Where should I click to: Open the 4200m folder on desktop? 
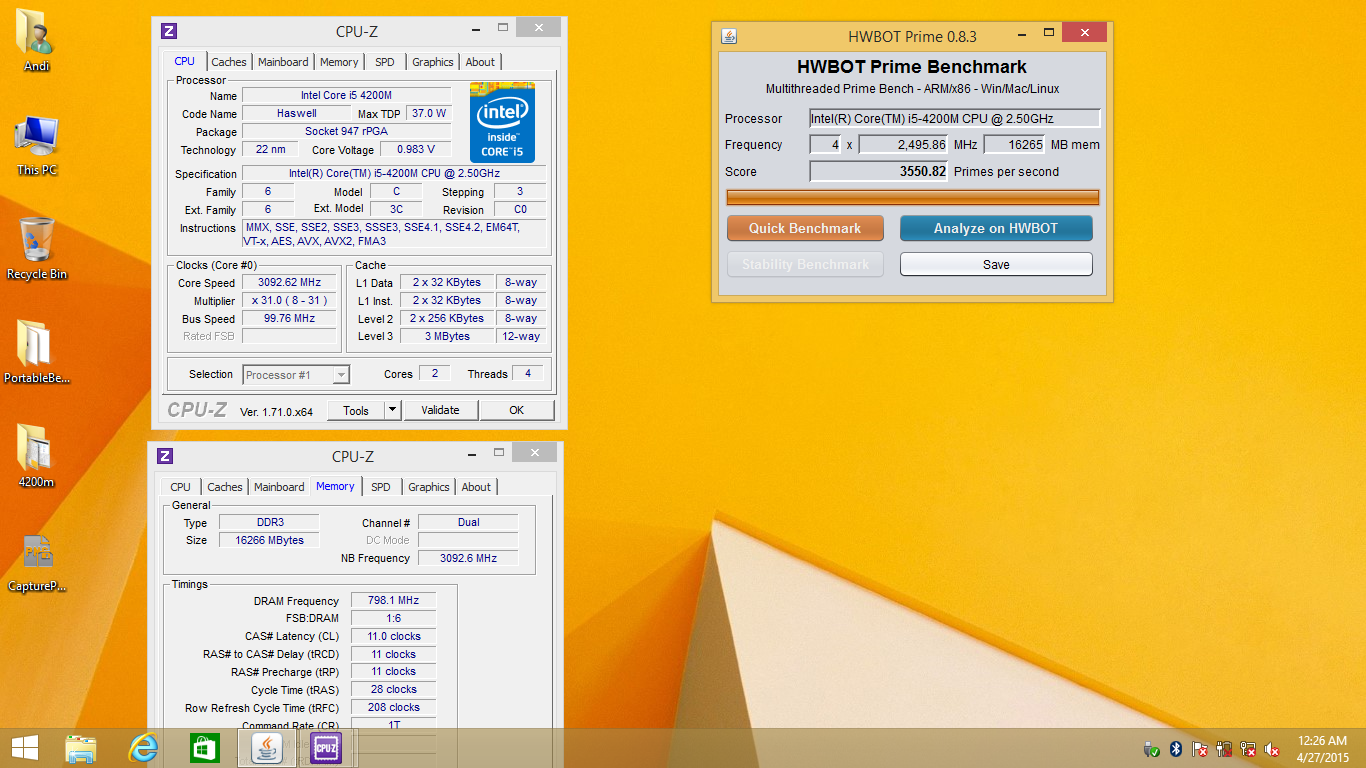(36, 456)
